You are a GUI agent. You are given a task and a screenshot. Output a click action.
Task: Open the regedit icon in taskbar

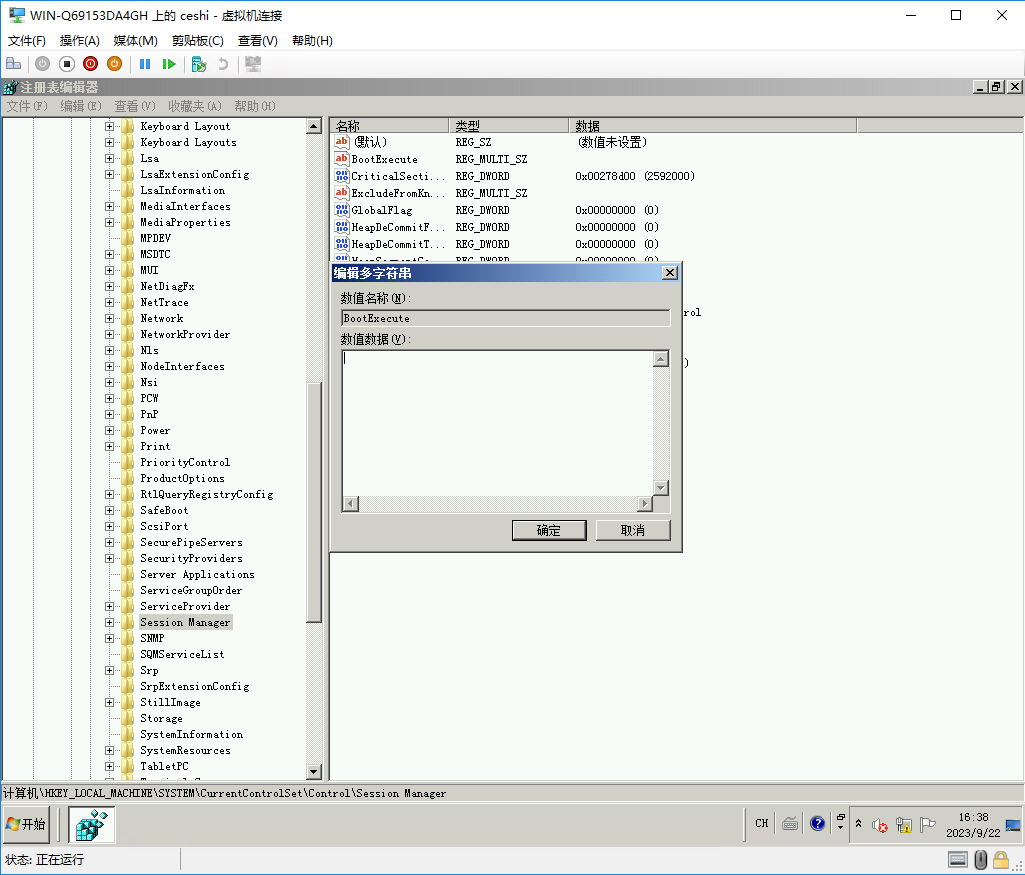point(92,825)
